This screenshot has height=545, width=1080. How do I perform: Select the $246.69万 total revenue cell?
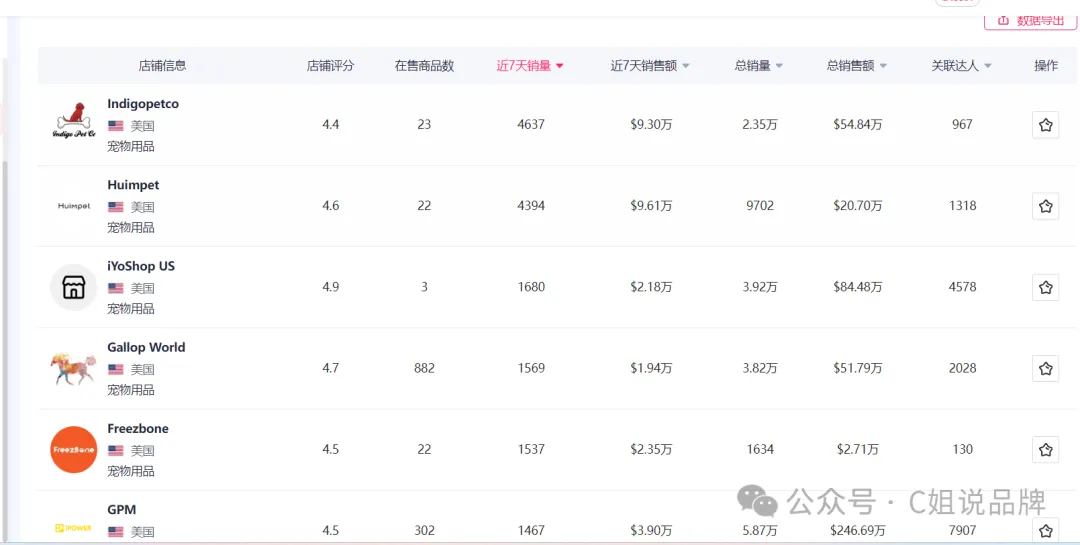coord(858,531)
